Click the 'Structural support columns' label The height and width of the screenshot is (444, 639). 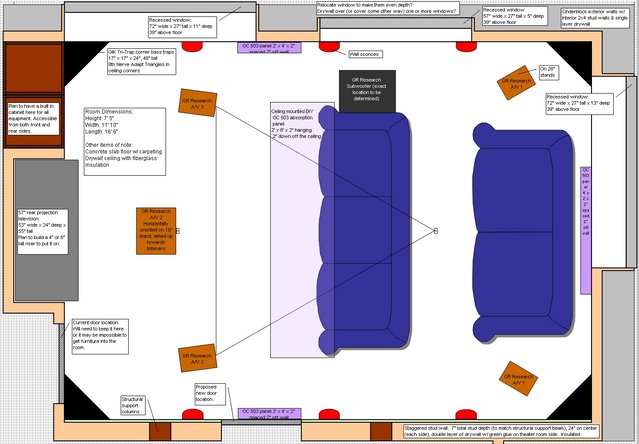click(x=133, y=405)
